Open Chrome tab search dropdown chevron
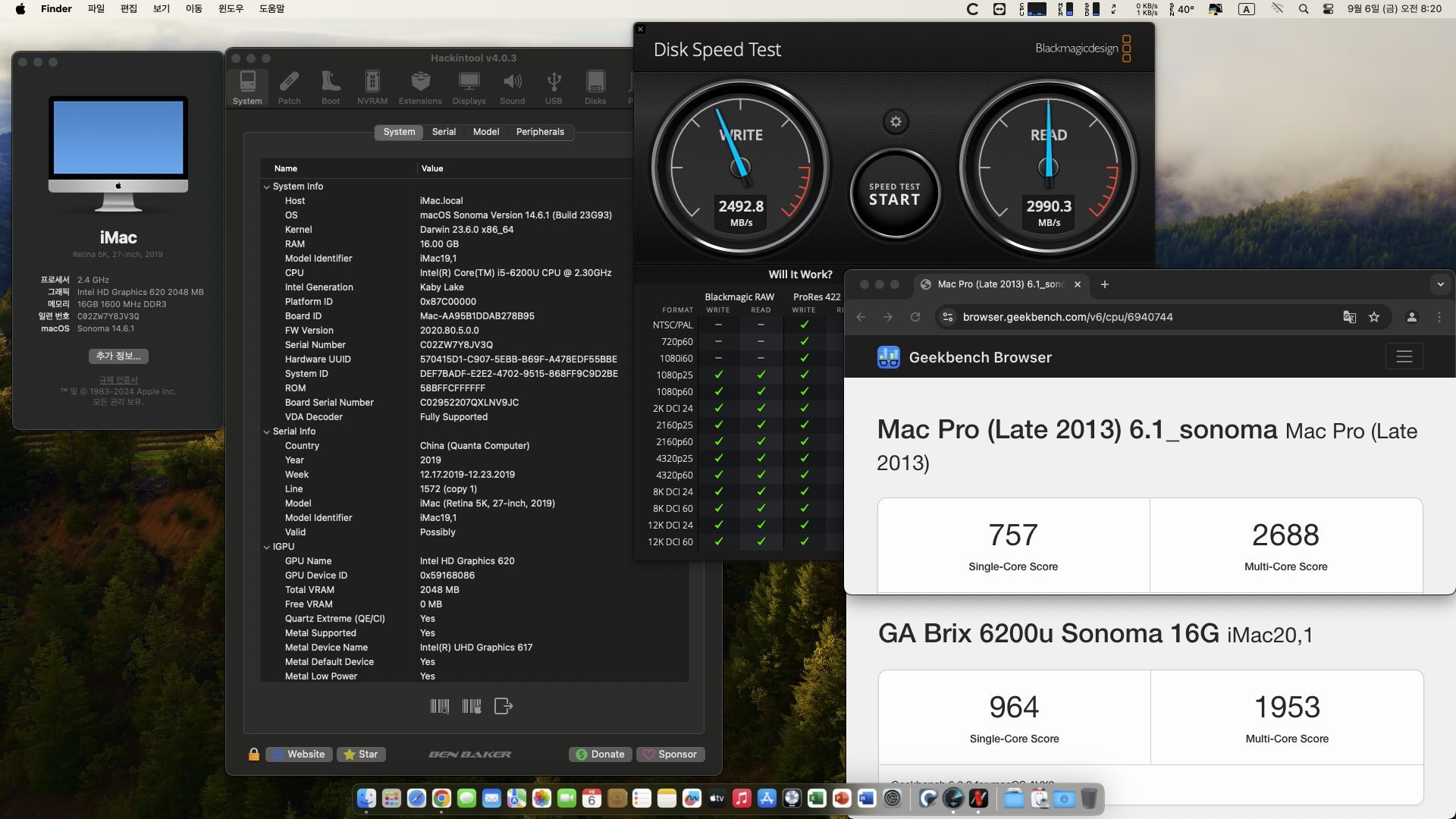1456x819 pixels. tap(1440, 284)
